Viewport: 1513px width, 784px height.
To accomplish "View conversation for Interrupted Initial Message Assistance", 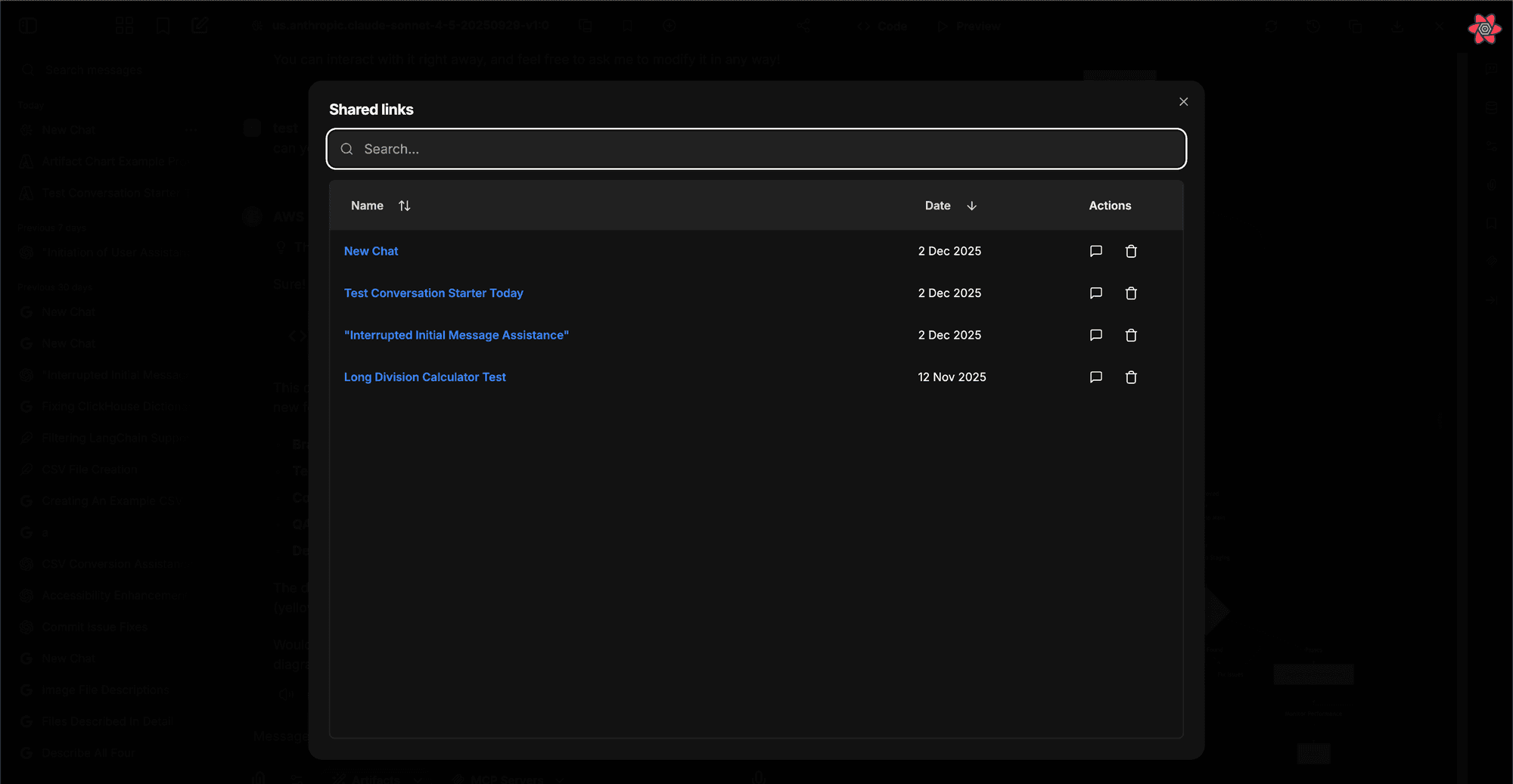I will [1095, 335].
